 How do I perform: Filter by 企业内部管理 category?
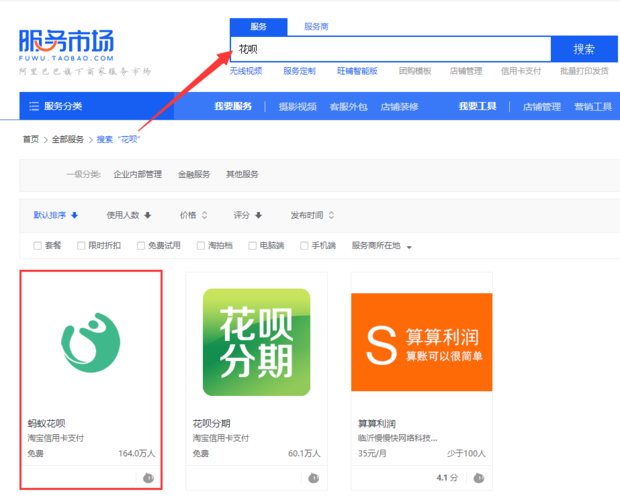point(138,174)
